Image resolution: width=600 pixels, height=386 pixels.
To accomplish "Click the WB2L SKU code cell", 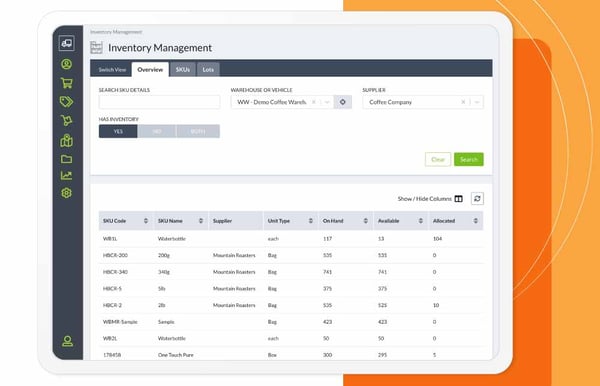I will pyautogui.click(x=110, y=339).
